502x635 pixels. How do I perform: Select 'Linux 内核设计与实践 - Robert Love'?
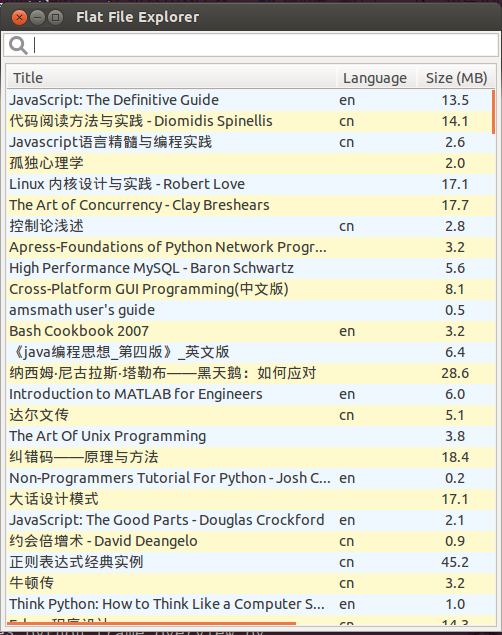point(251,184)
